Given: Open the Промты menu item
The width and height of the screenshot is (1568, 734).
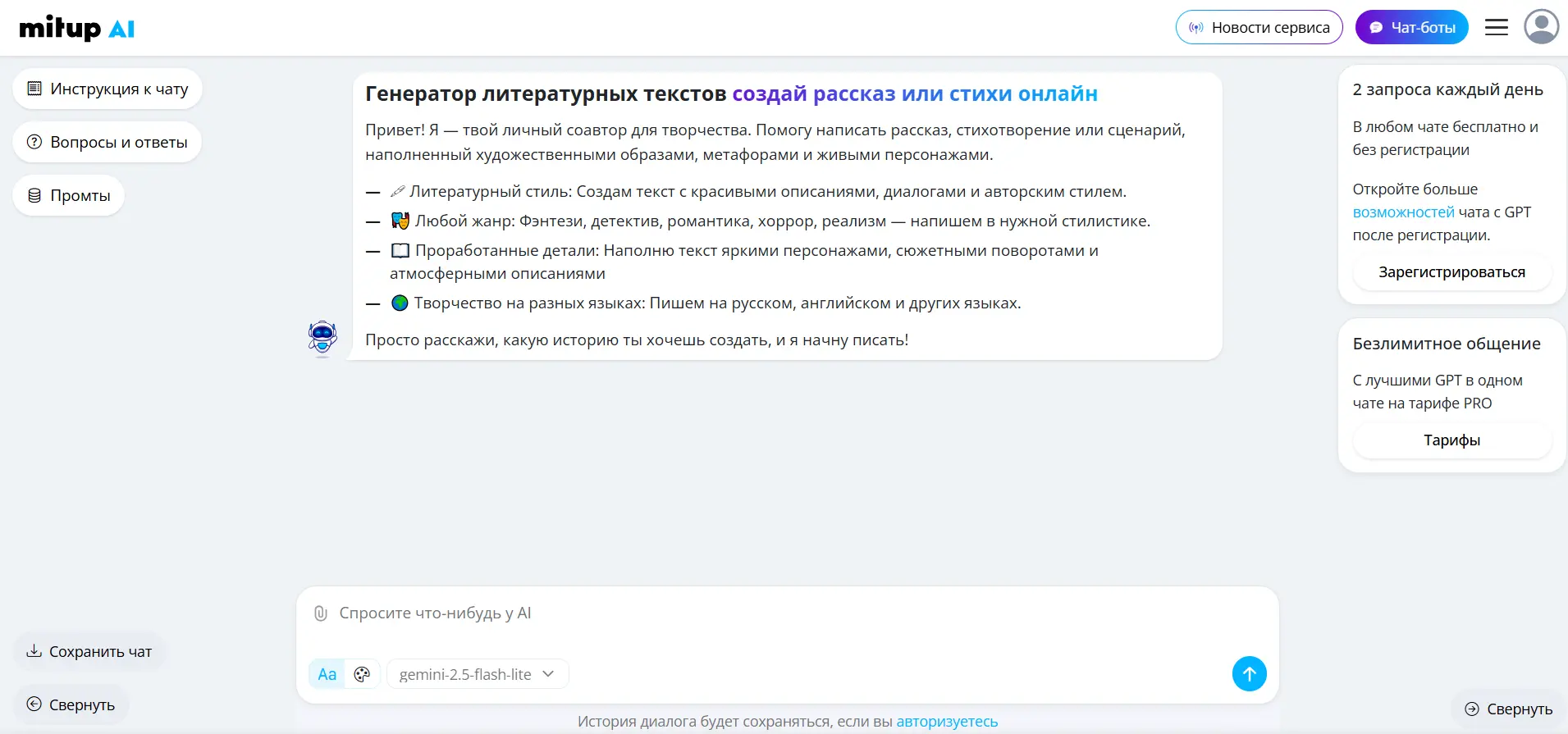Looking at the screenshot, I should 69,195.
